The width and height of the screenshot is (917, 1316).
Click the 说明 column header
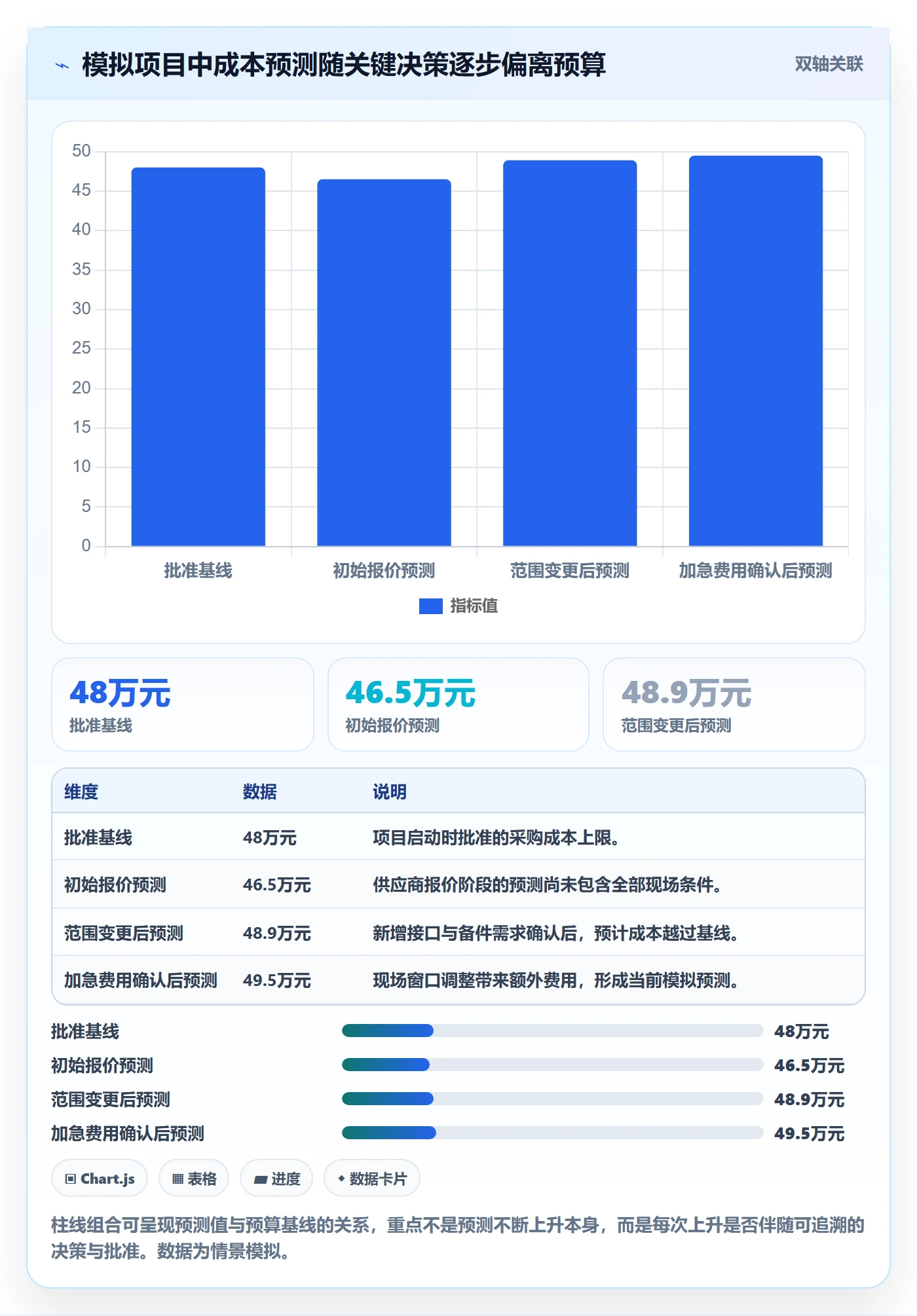[390, 792]
